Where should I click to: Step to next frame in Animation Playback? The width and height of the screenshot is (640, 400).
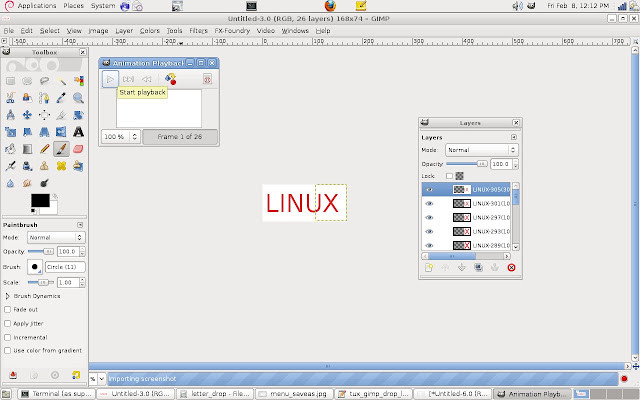click(128, 79)
